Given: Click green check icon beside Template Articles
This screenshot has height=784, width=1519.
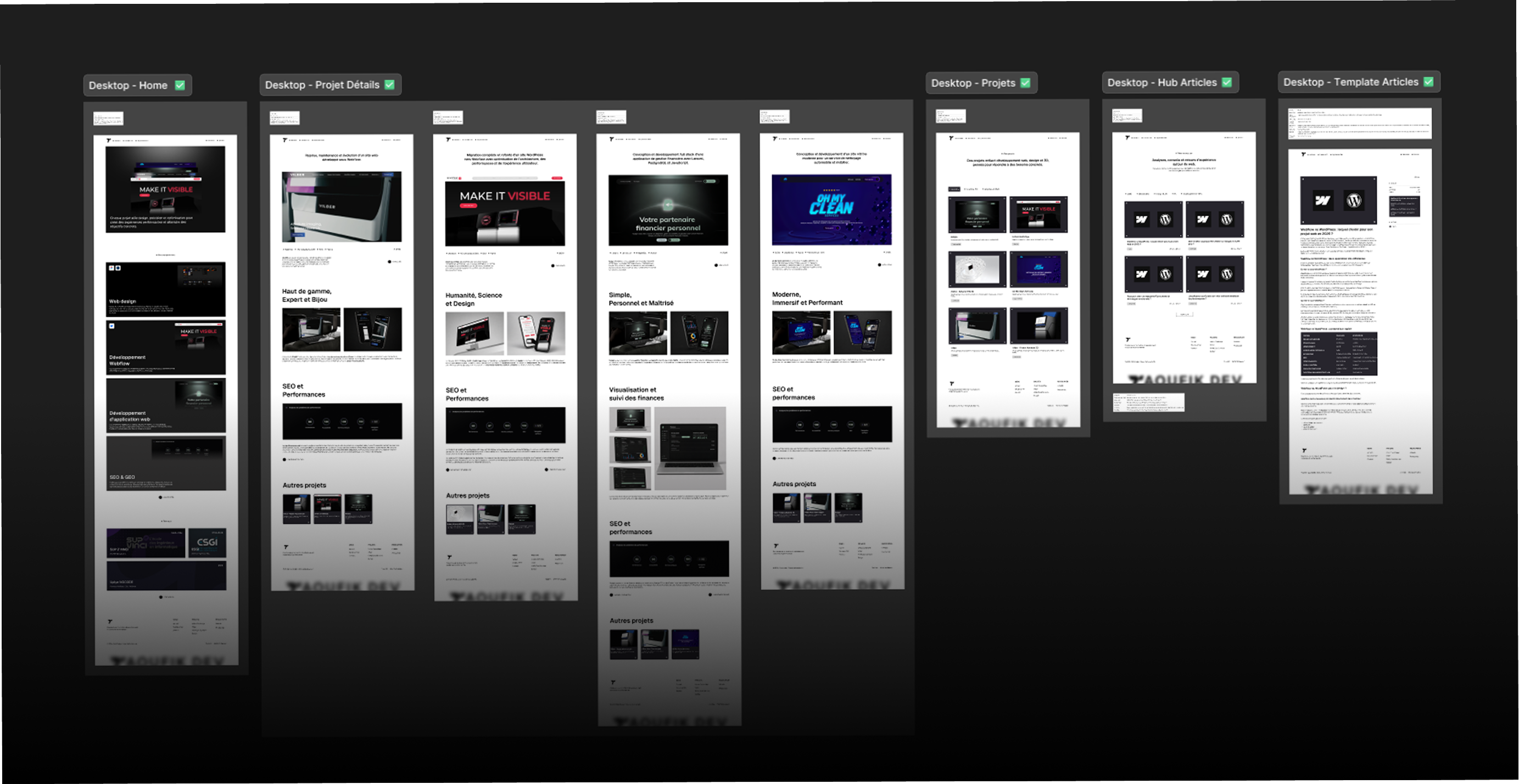Looking at the screenshot, I should click(1428, 81).
